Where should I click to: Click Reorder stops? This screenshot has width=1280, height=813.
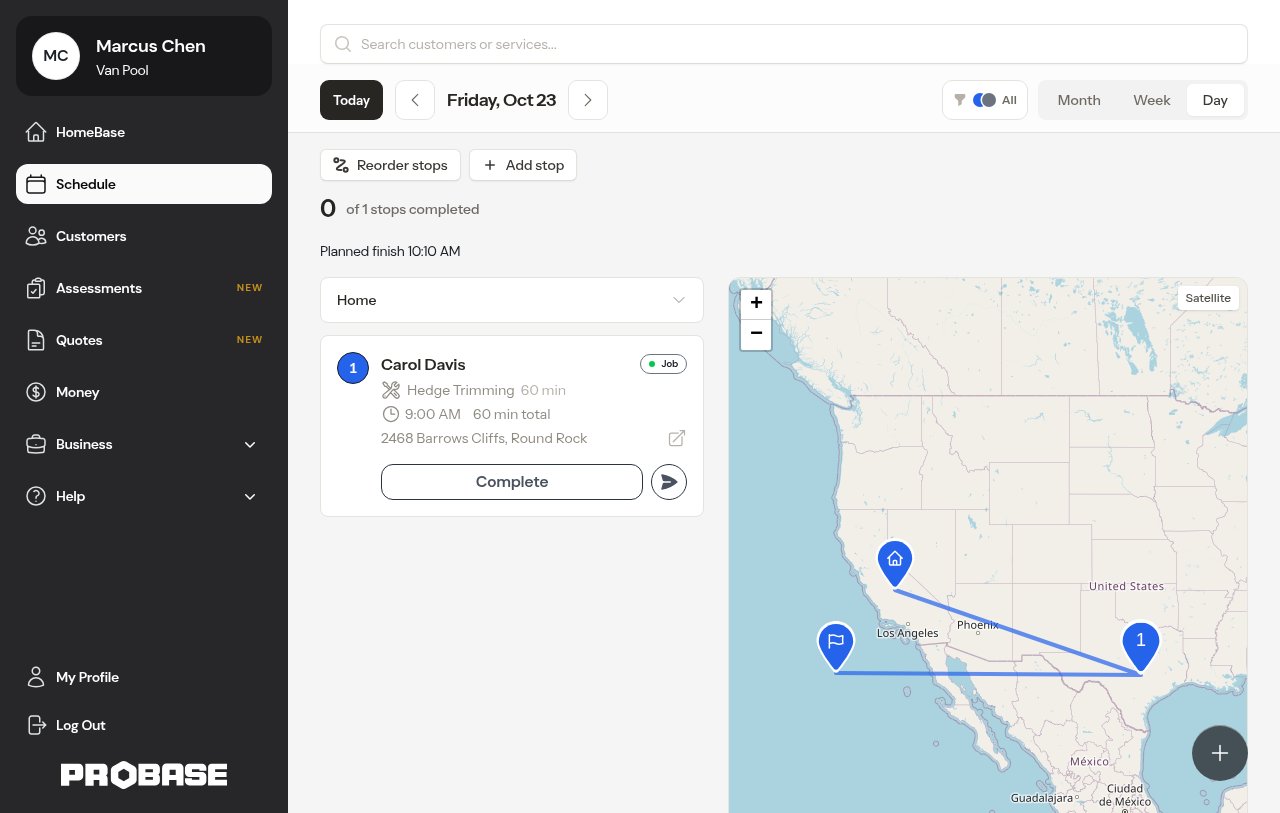[391, 165]
